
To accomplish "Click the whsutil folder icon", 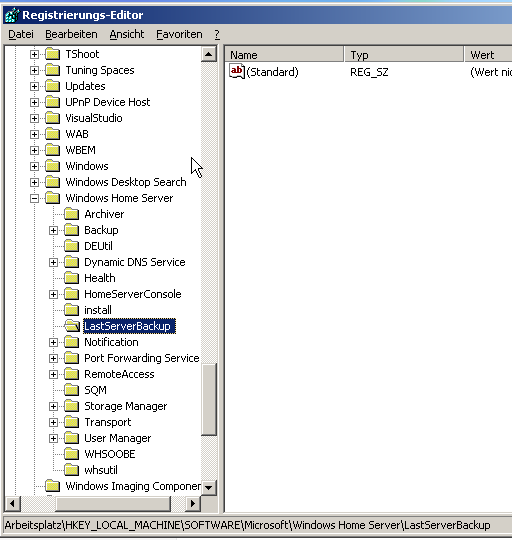I will tap(72, 470).
